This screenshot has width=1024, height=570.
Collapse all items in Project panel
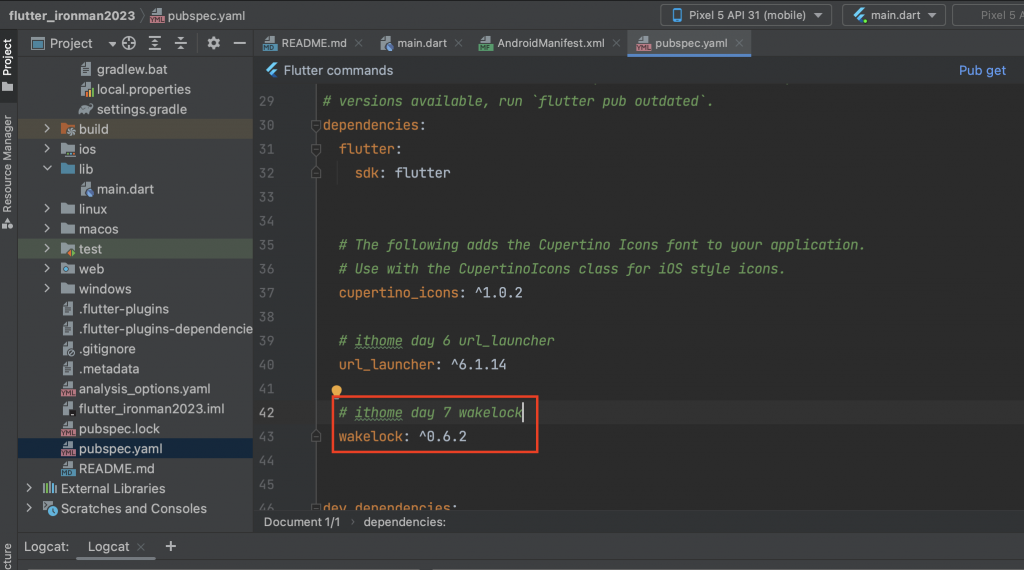181,43
